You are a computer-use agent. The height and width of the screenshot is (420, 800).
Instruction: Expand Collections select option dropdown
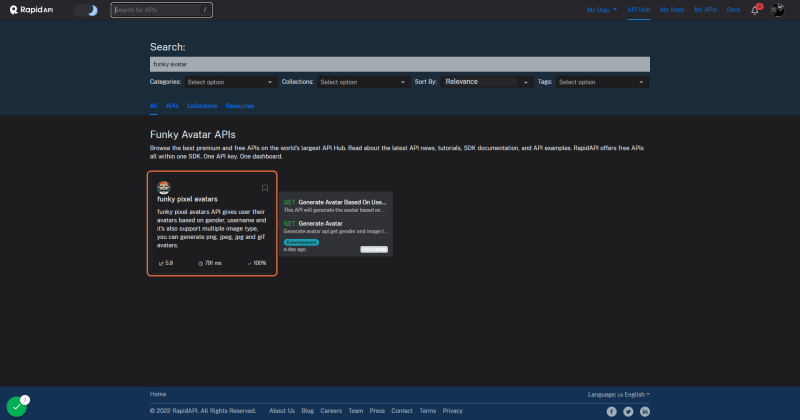pos(363,82)
